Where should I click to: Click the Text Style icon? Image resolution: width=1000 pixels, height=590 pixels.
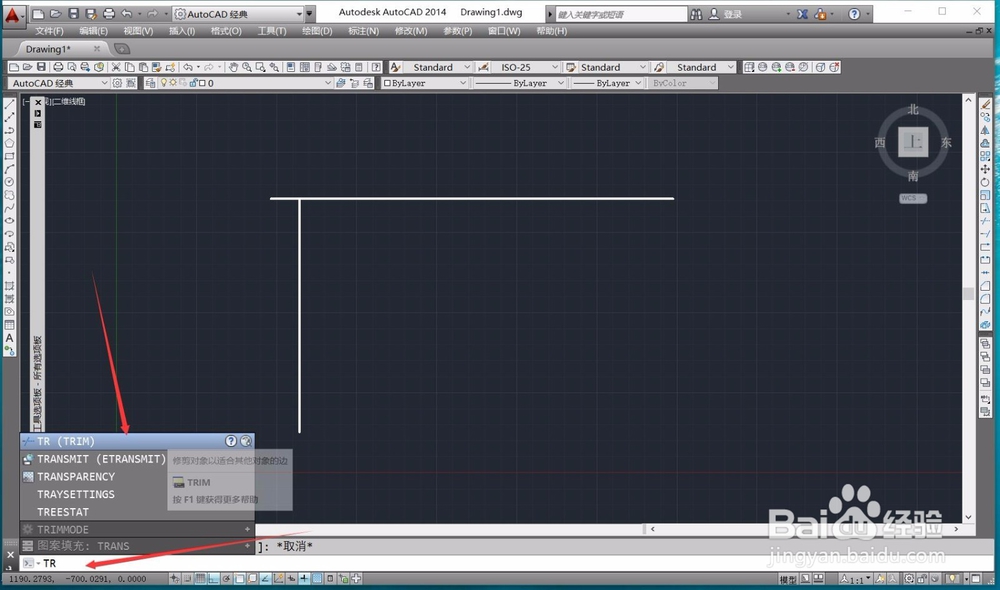click(x=395, y=67)
